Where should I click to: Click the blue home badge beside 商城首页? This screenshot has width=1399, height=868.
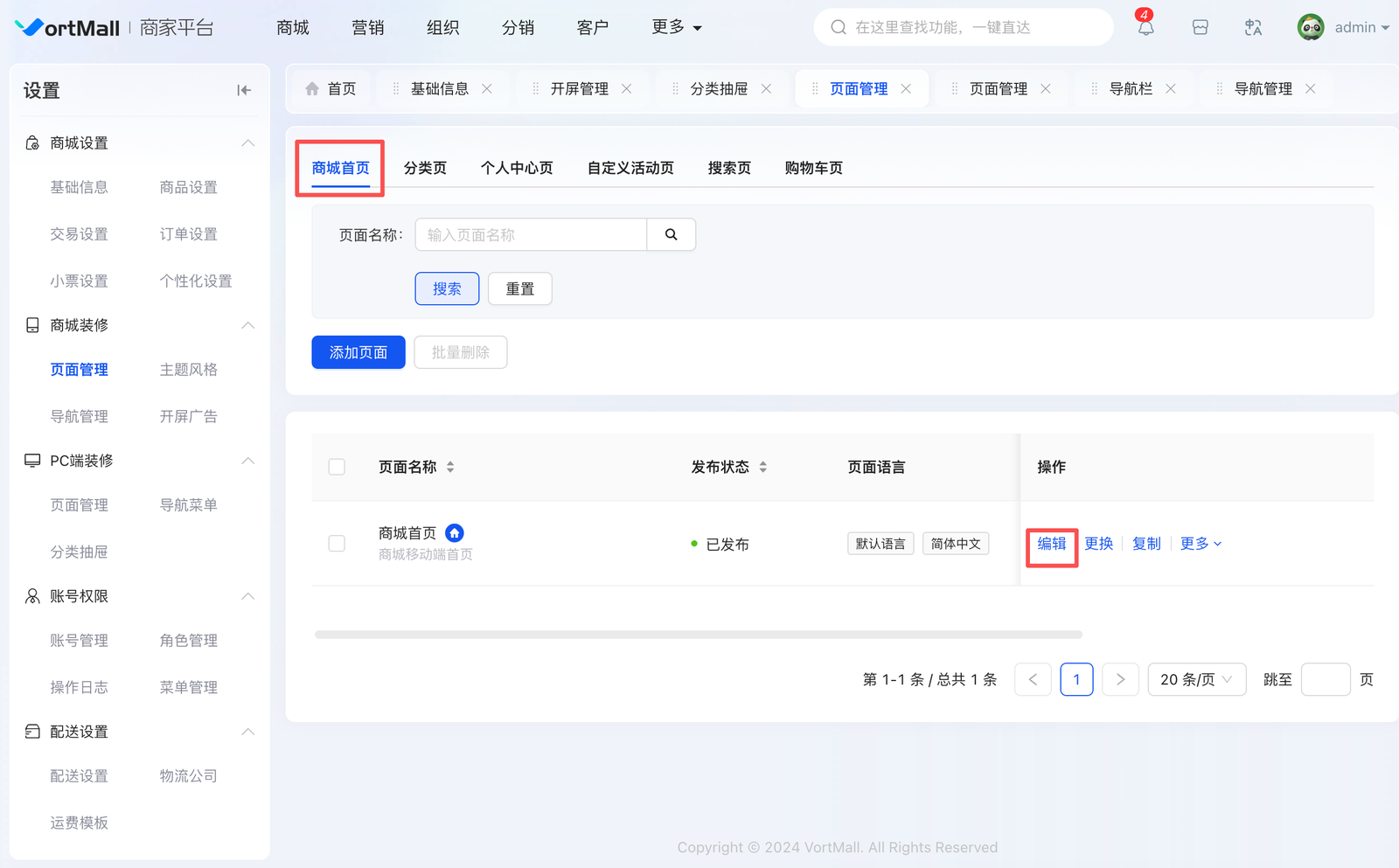[455, 532]
